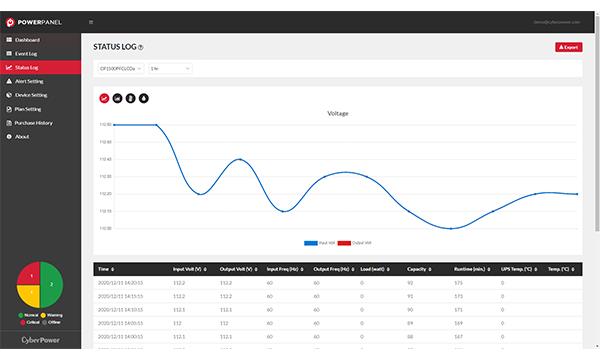
Task: Toggle the Input Volt legend swatch
Action: (x=311, y=243)
